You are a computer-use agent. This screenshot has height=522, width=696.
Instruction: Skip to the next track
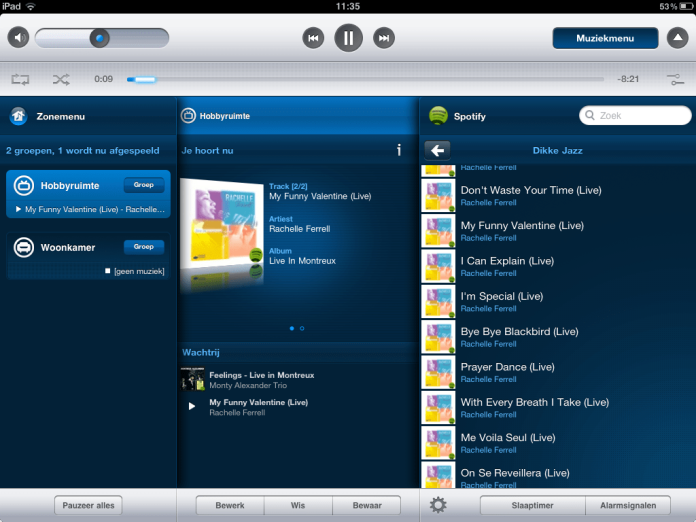coord(384,38)
